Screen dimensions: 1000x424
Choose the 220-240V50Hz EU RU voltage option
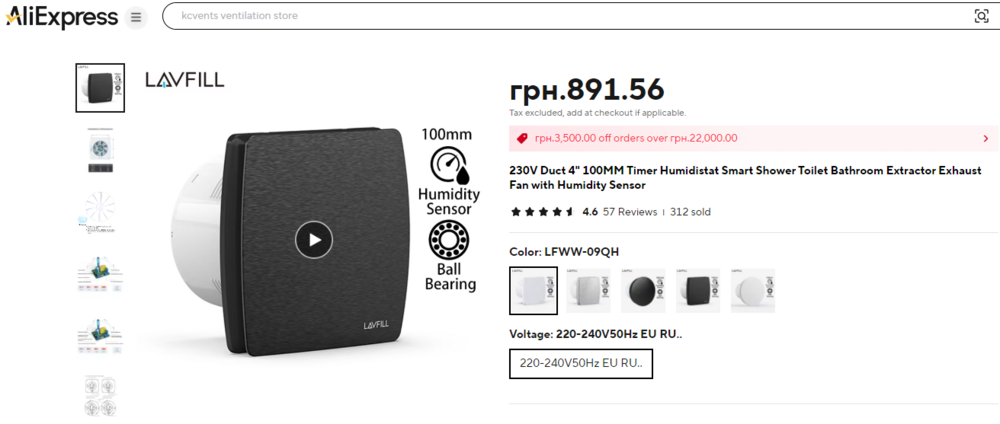click(x=581, y=364)
